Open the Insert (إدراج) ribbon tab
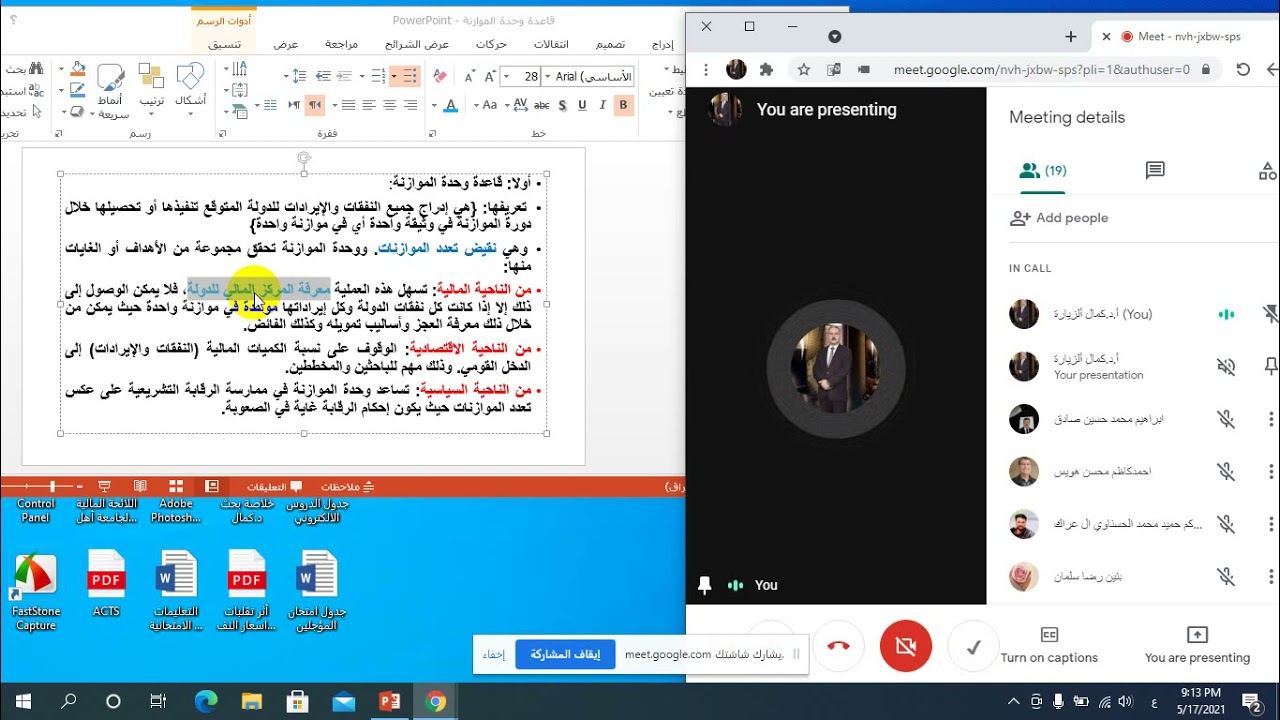The height and width of the screenshot is (720, 1280). pyautogui.click(x=662, y=44)
